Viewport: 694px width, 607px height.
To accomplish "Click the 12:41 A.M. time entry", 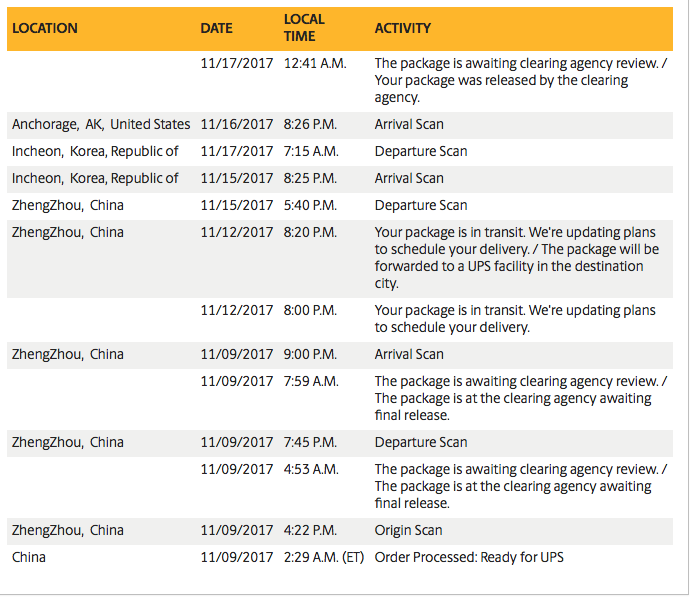I will 315,63.
